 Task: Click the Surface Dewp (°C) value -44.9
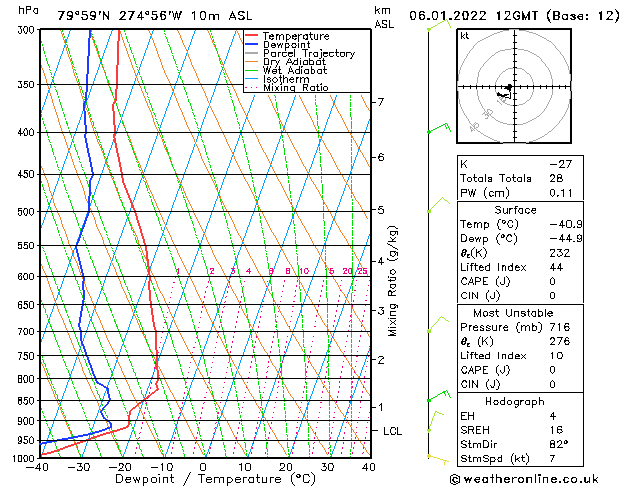tap(566, 239)
